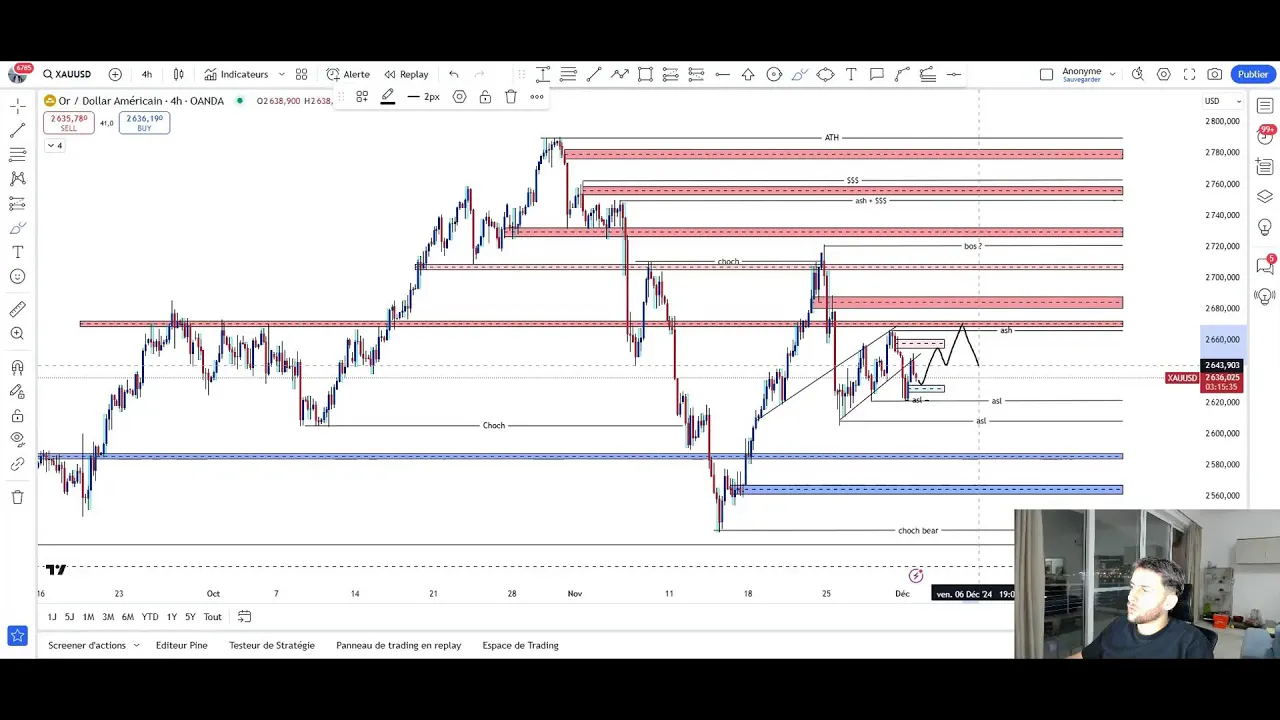Open drawing settings hexagon in floating toolbar
The height and width of the screenshot is (720, 1280).
[x=459, y=97]
